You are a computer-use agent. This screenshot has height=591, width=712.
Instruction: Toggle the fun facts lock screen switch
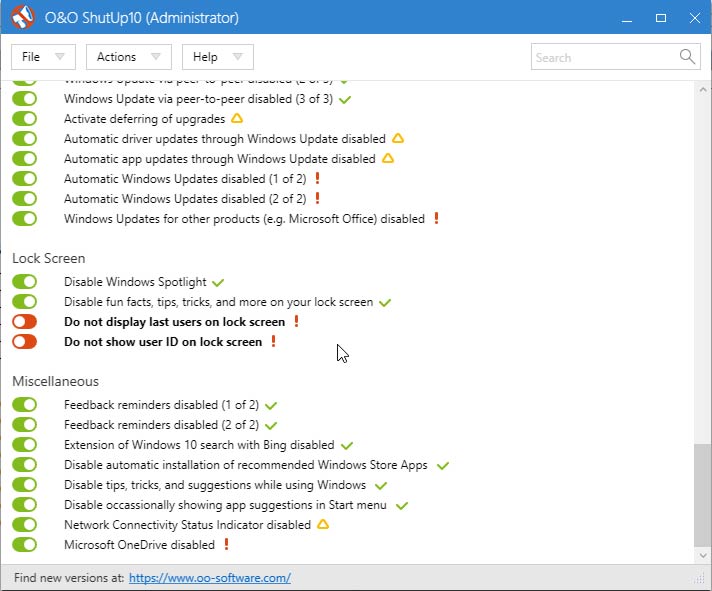(25, 301)
